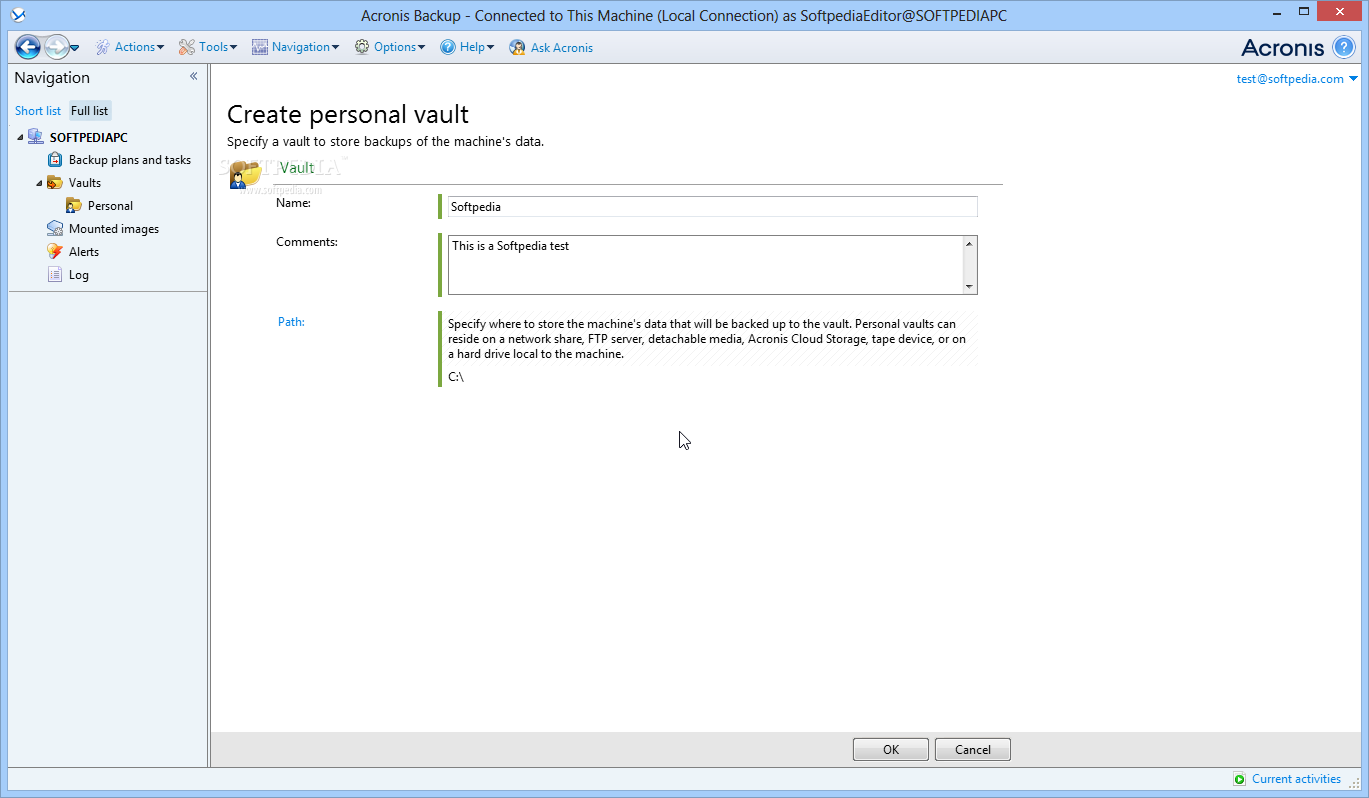Open the Options menu
The image size is (1369, 798).
[390, 47]
